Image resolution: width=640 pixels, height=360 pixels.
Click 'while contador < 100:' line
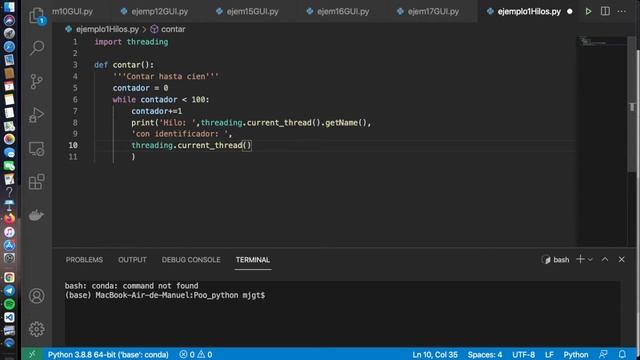[x=161, y=100]
